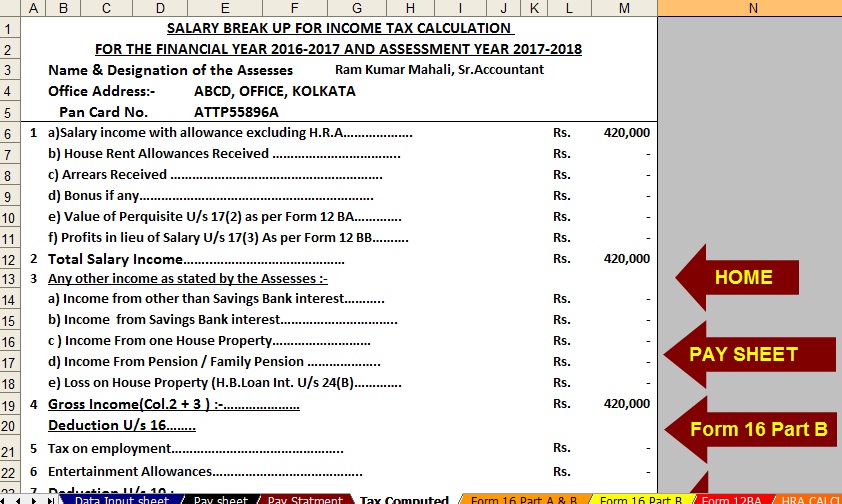Click salary amount 420,000 in row 6
The image size is (842, 504).
626,133
